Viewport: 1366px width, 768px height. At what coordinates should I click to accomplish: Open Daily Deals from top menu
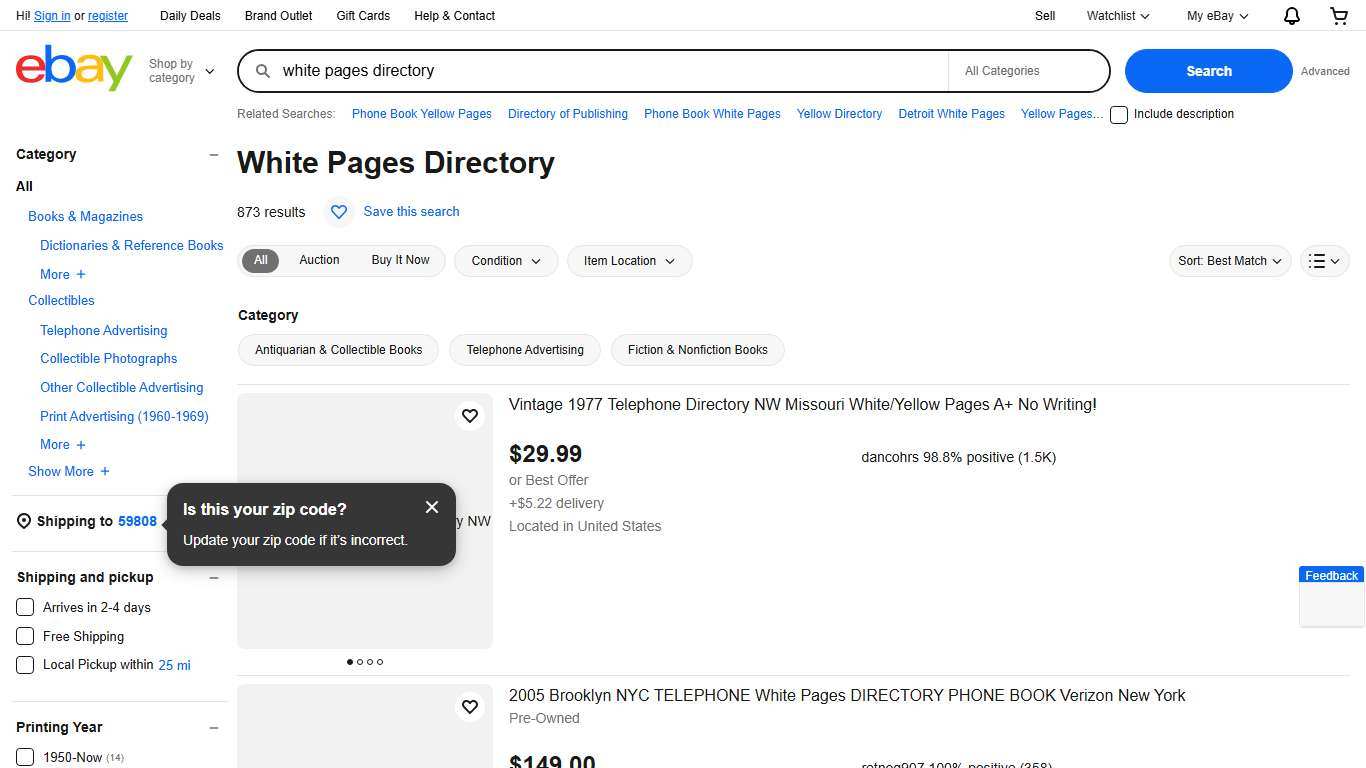[x=190, y=16]
